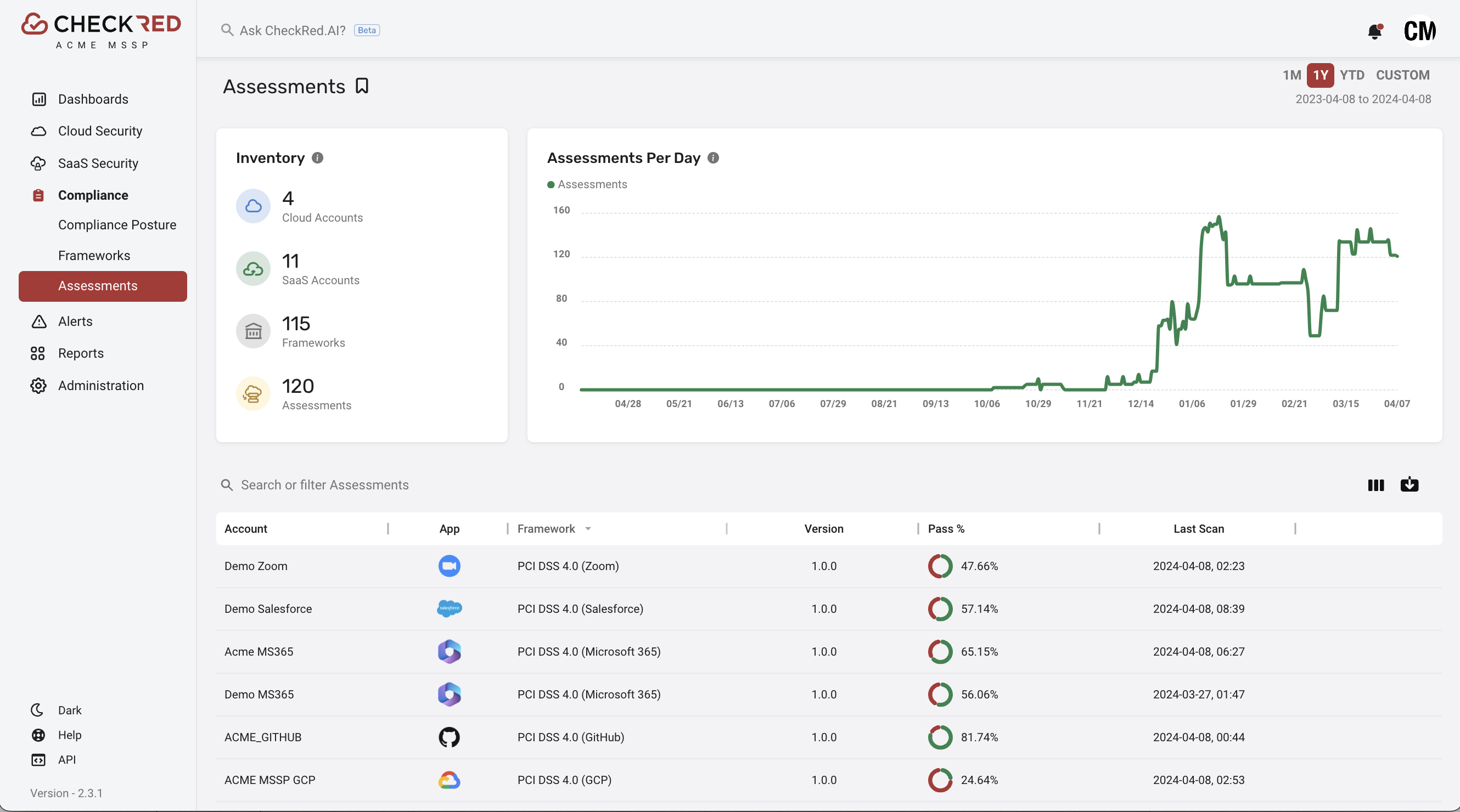Download the assessments table export
This screenshot has height=812, width=1460.
click(x=1410, y=484)
